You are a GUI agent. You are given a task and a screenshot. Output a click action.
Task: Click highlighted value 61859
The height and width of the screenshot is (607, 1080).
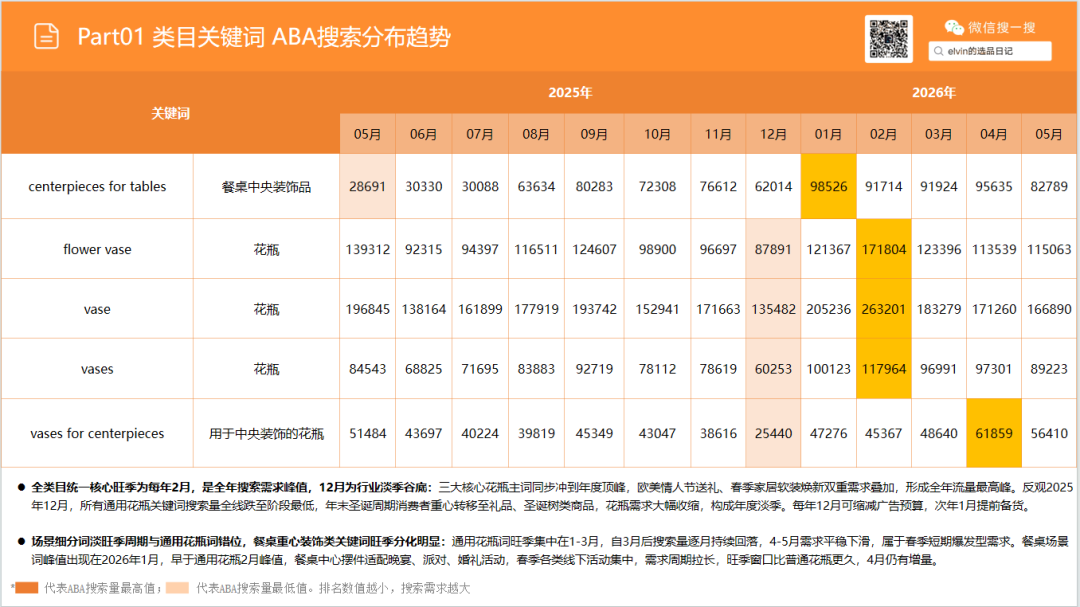pos(994,433)
